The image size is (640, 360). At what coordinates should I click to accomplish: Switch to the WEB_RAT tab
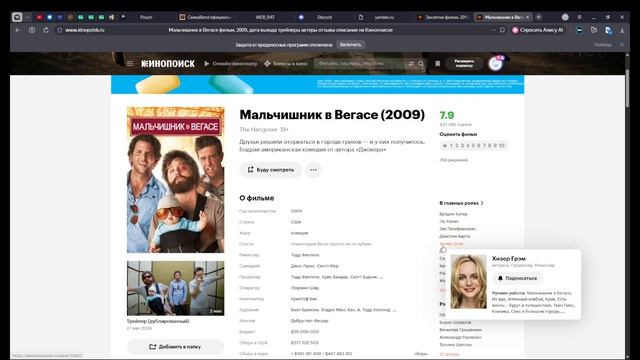[265, 17]
